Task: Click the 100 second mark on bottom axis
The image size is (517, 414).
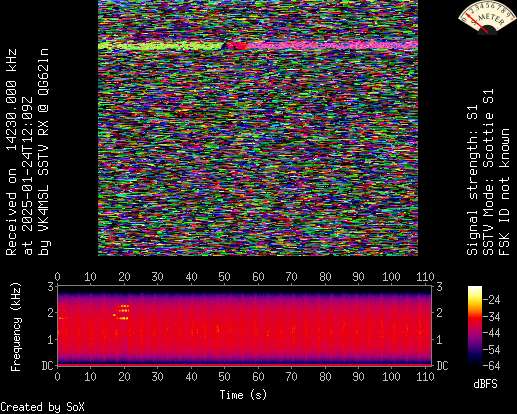Action: [391, 377]
